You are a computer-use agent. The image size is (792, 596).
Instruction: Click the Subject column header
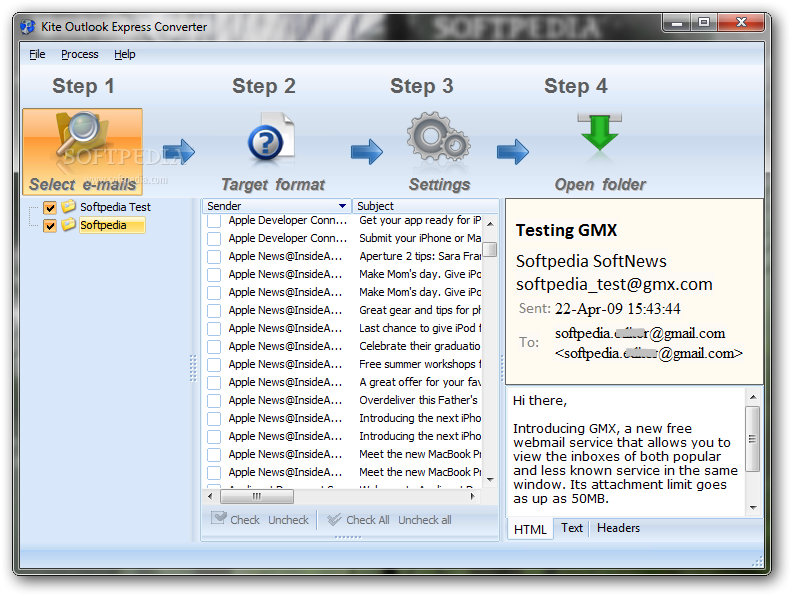(425, 206)
